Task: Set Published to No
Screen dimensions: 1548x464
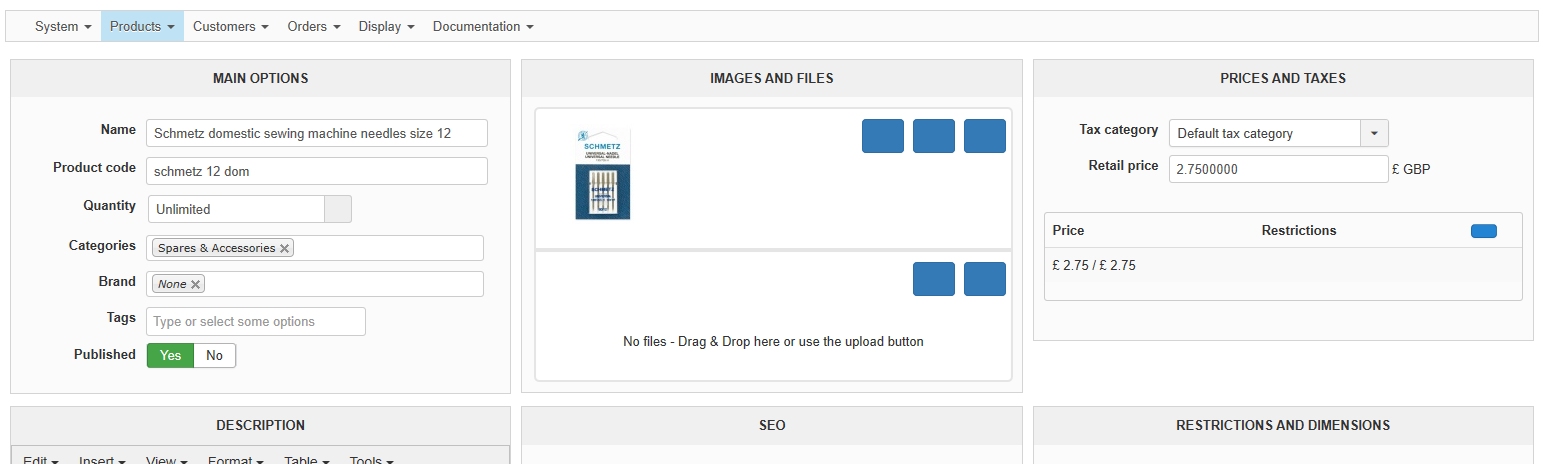Action: [214, 355]
